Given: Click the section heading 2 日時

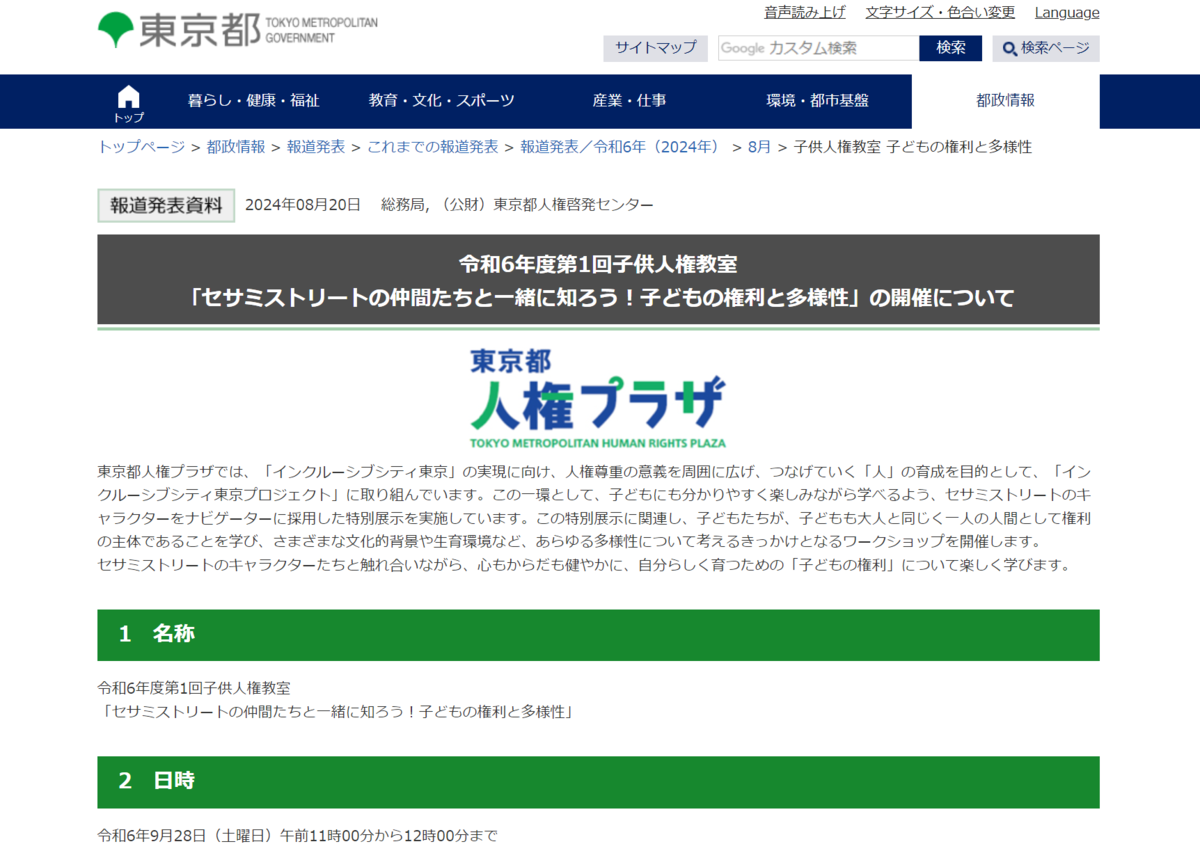Looking at the screenshot, I should pos(598,781).
